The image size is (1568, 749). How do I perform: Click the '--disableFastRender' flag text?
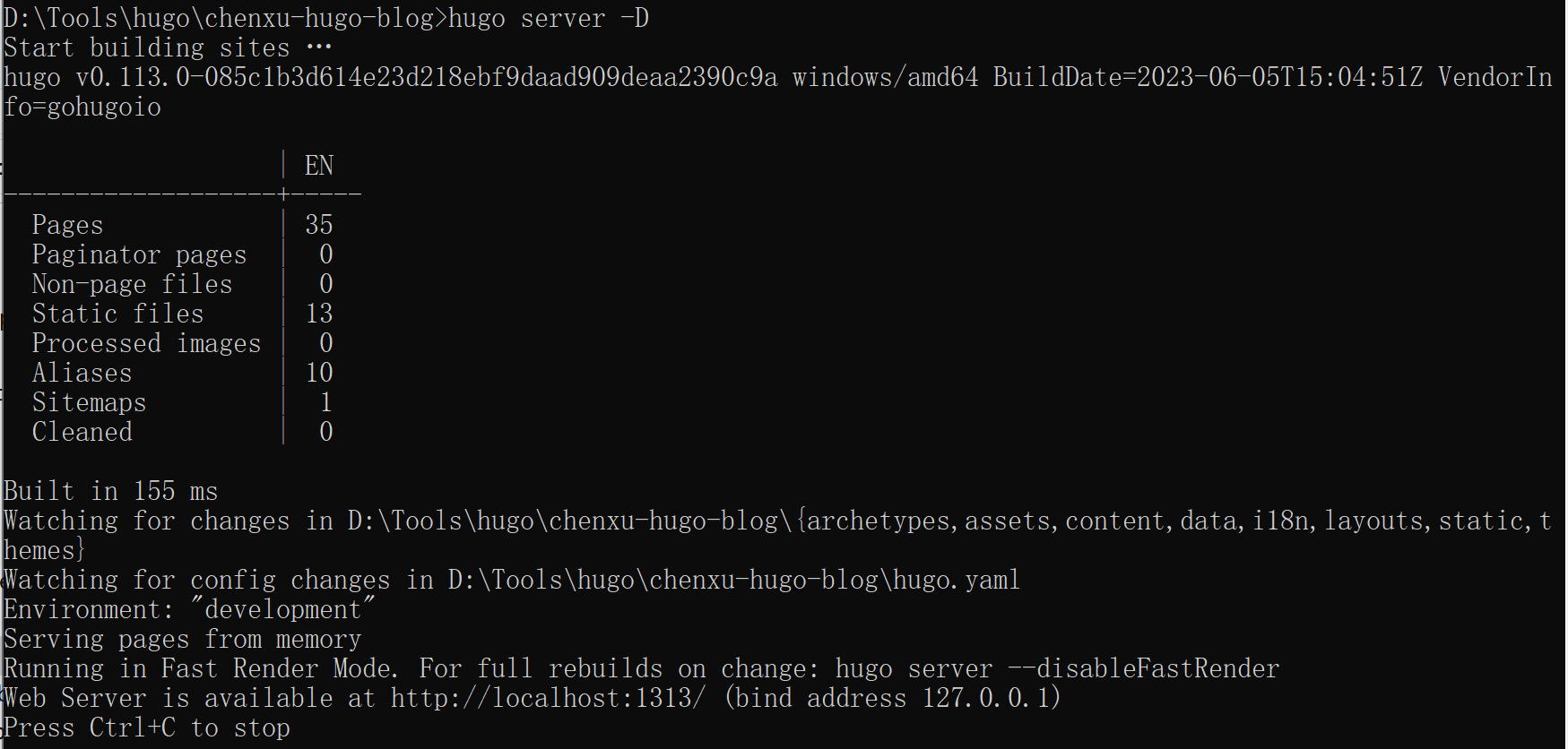1144,668
